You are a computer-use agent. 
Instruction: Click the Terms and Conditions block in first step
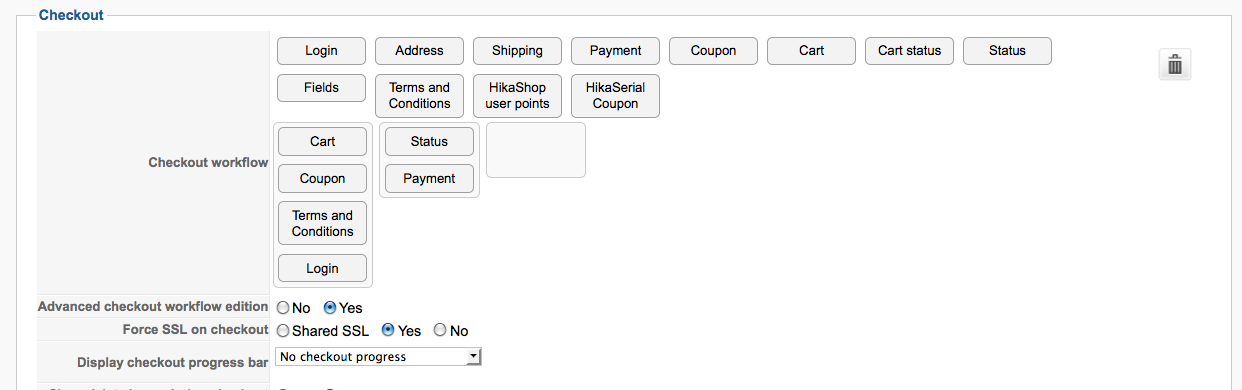(322, 224)
